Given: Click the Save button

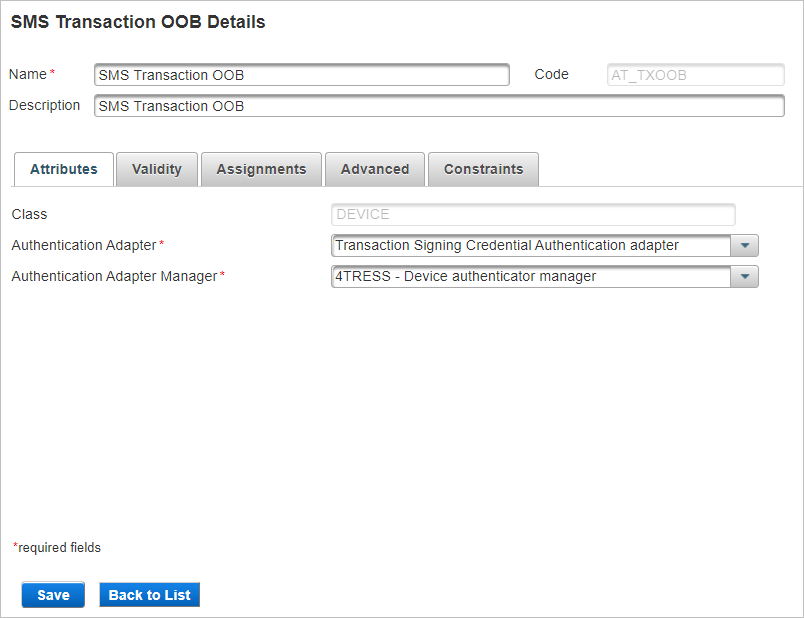Looking at the screenshot, I should 52,594.
